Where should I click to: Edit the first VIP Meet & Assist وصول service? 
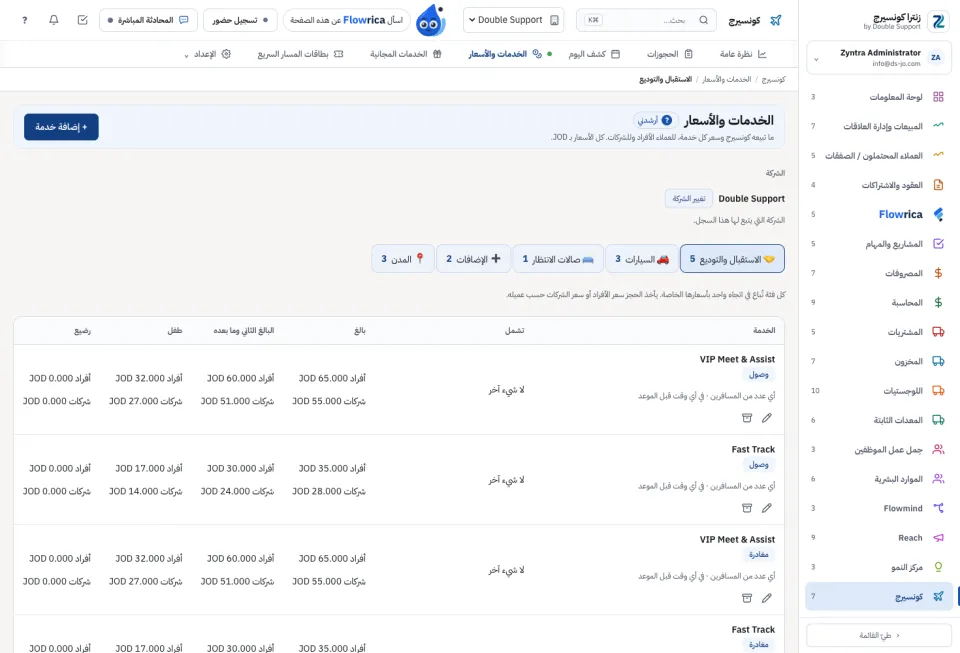point(767,418)
